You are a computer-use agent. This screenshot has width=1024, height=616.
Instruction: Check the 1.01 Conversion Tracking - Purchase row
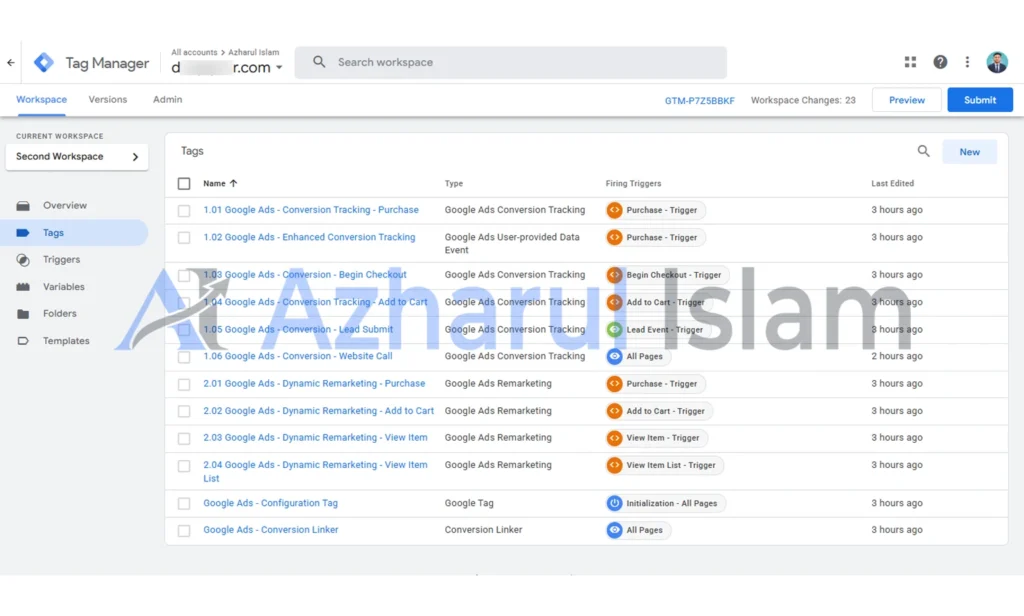coord(184,210)
